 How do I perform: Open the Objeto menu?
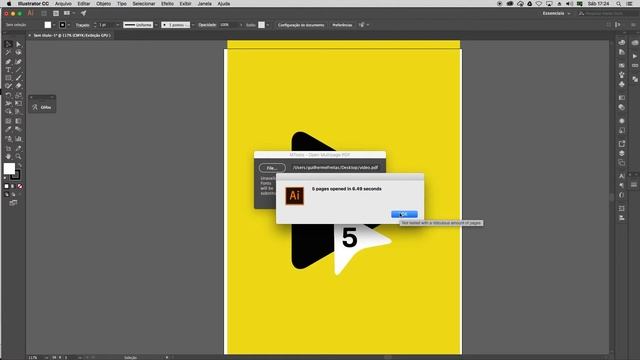coord(104,4)
